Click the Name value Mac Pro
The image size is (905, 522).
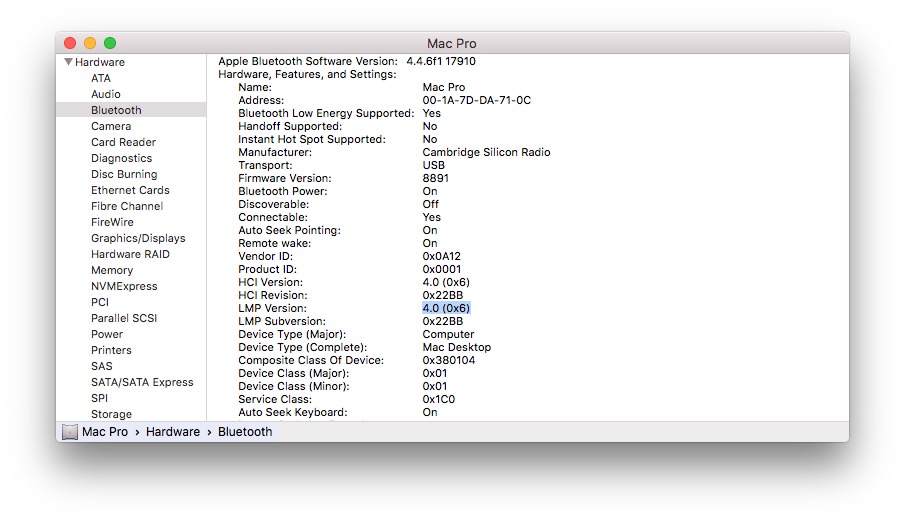point(443,87)
